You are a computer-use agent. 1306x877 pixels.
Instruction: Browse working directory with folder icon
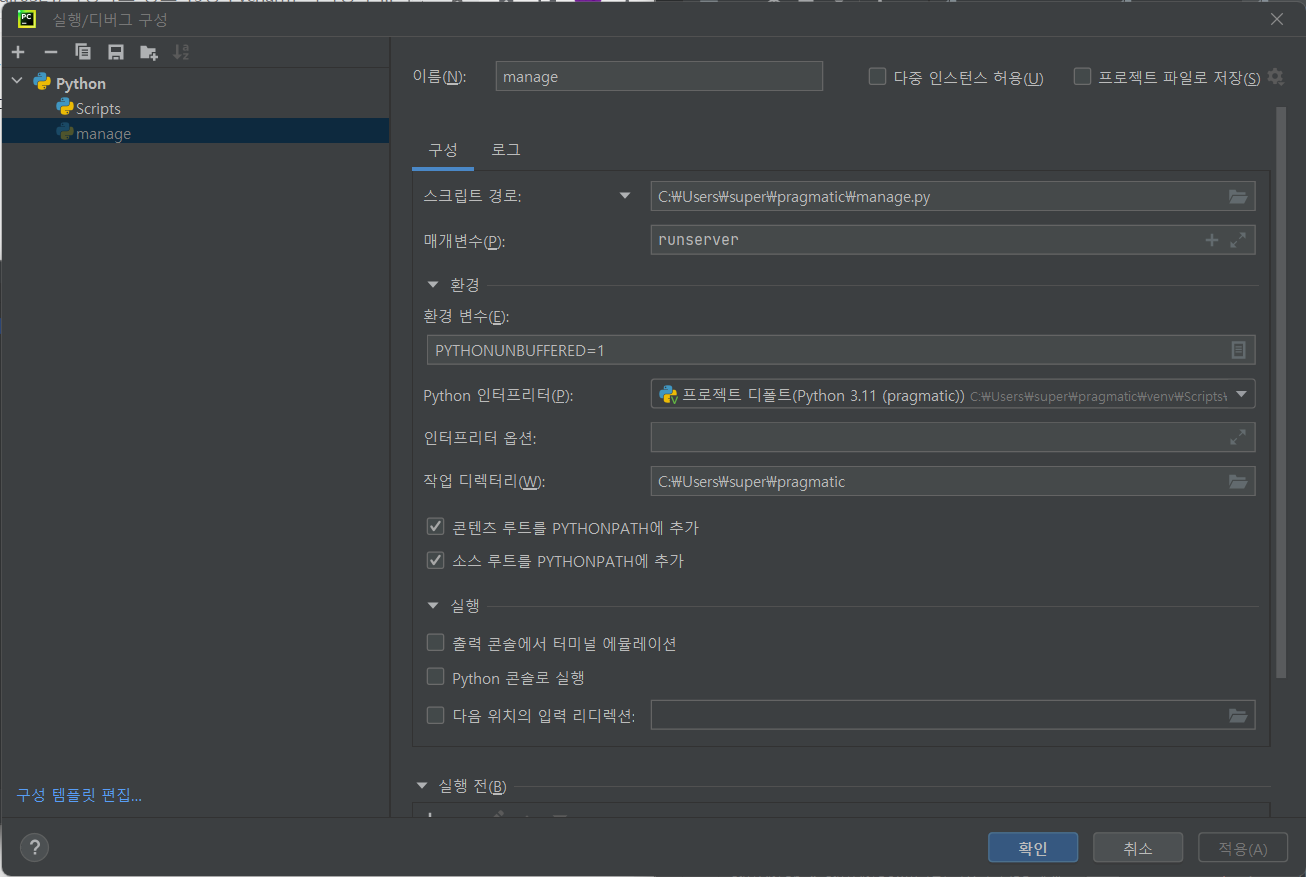pyautogui.click(x=1238, y=482)
